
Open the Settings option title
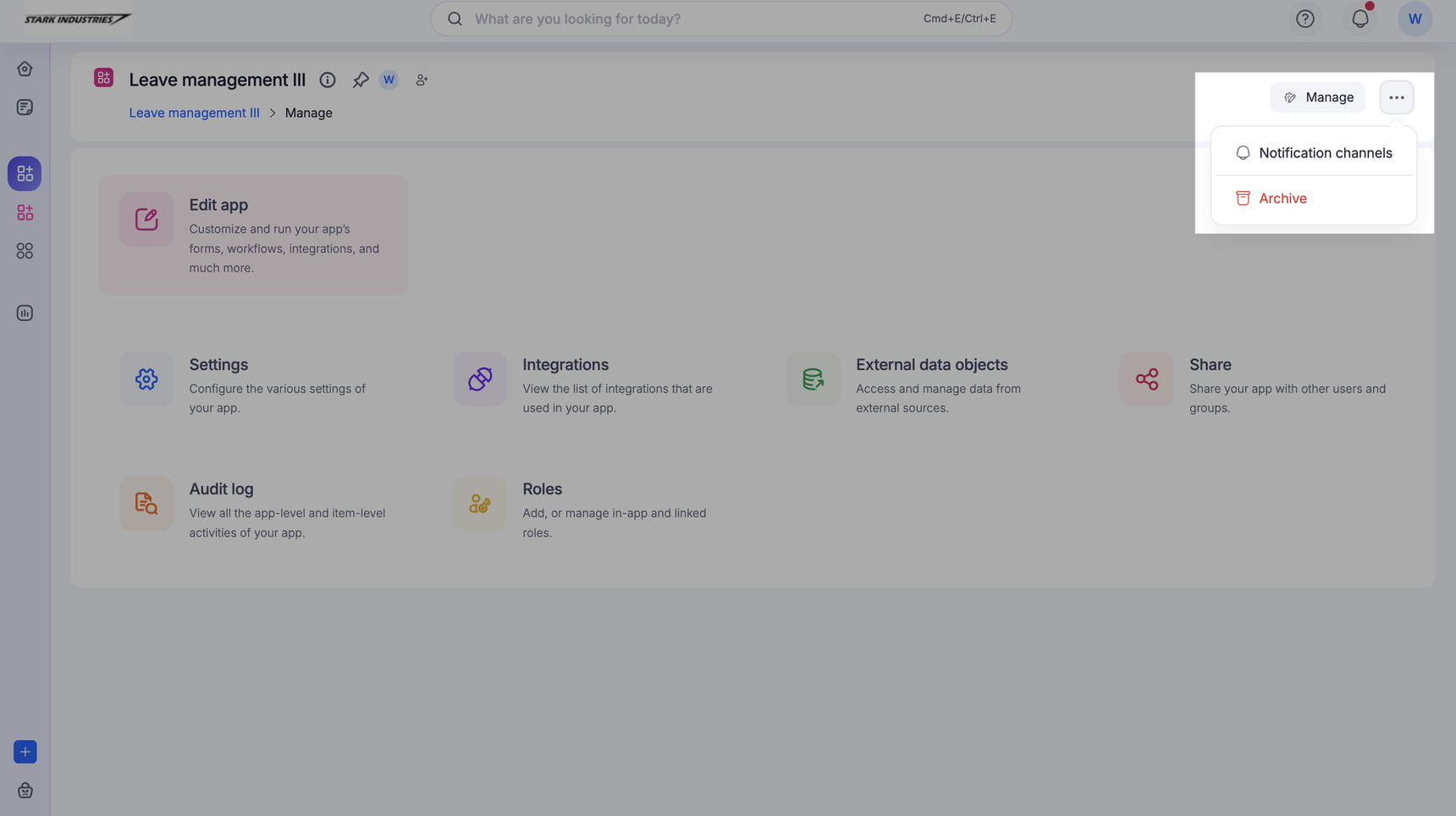(x=218, y=365)
